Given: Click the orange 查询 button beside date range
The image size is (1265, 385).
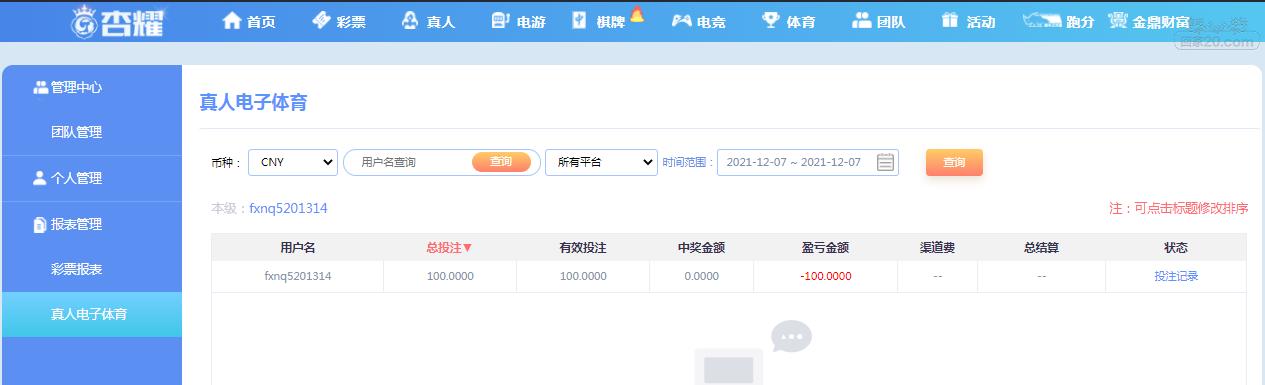Looking at the screenshot, I should point(954,162).
